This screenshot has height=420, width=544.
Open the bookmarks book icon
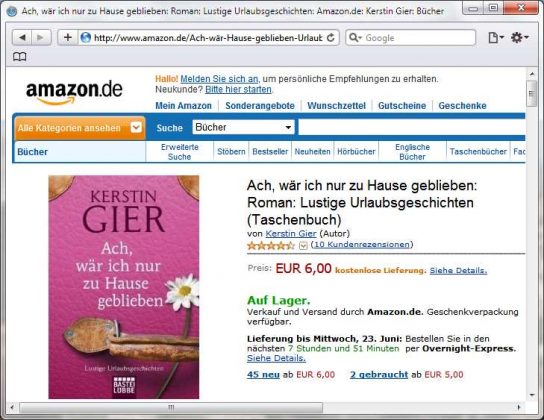tap(19, 57)
